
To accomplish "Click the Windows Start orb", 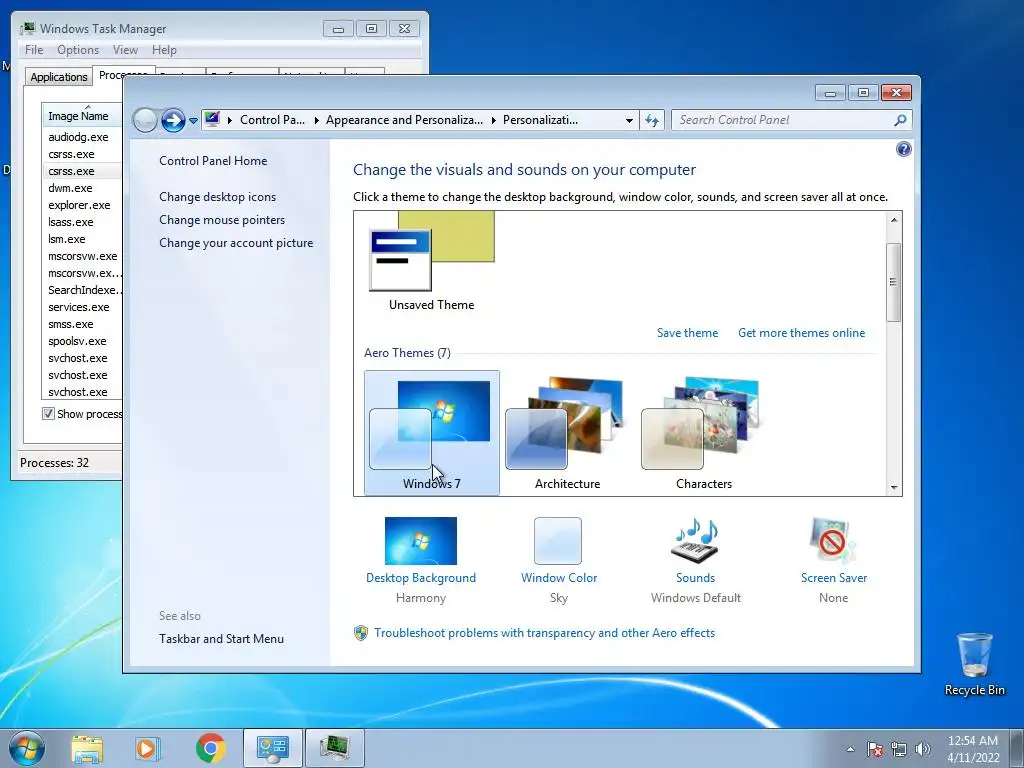I will coord(27,748).
